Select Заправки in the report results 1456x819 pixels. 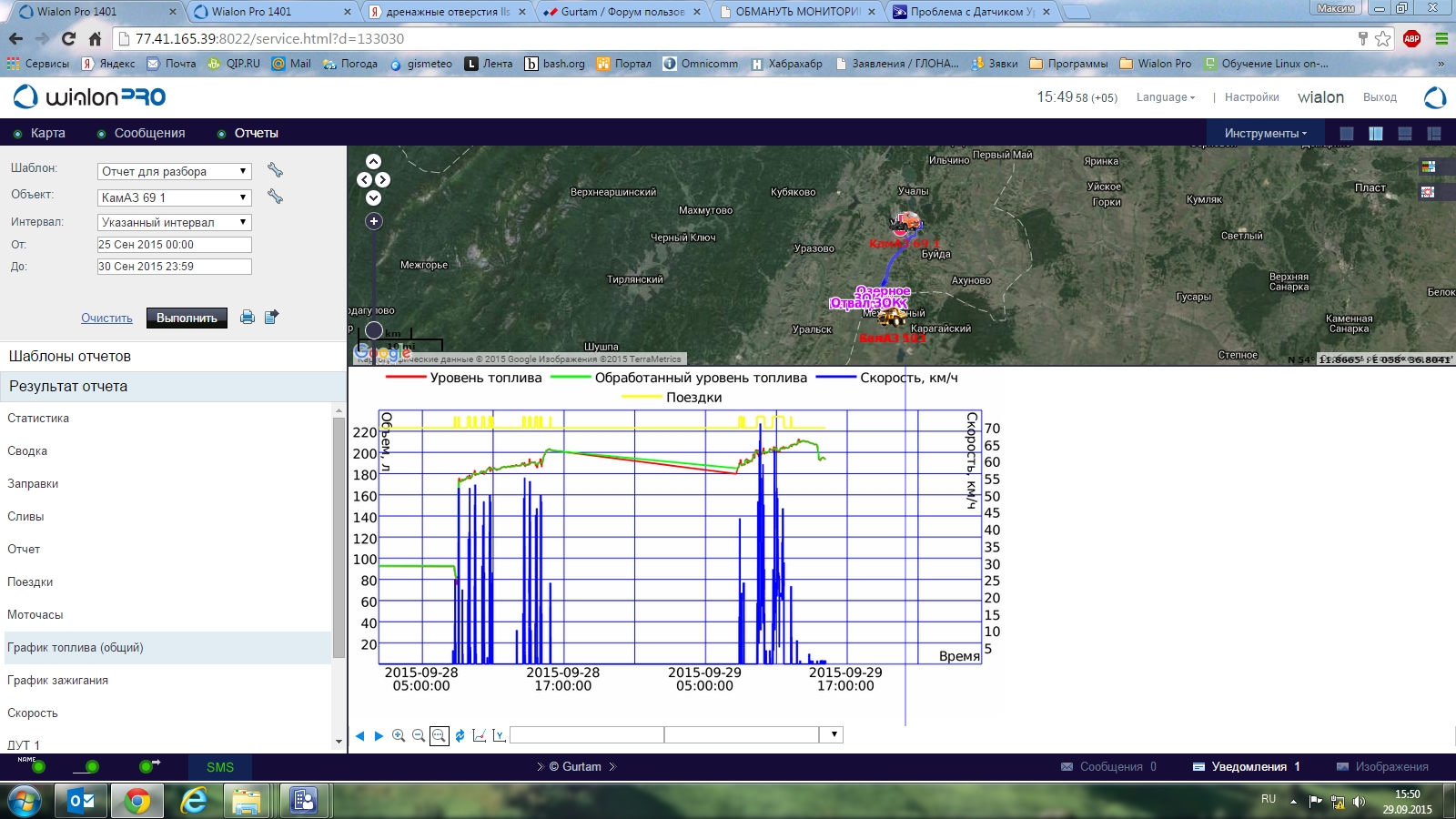pos(33,484)
